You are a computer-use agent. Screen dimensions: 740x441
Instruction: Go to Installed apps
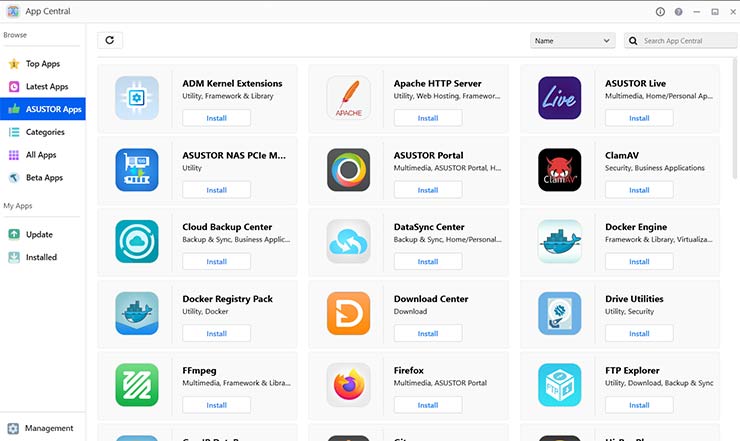pos(41,257)
